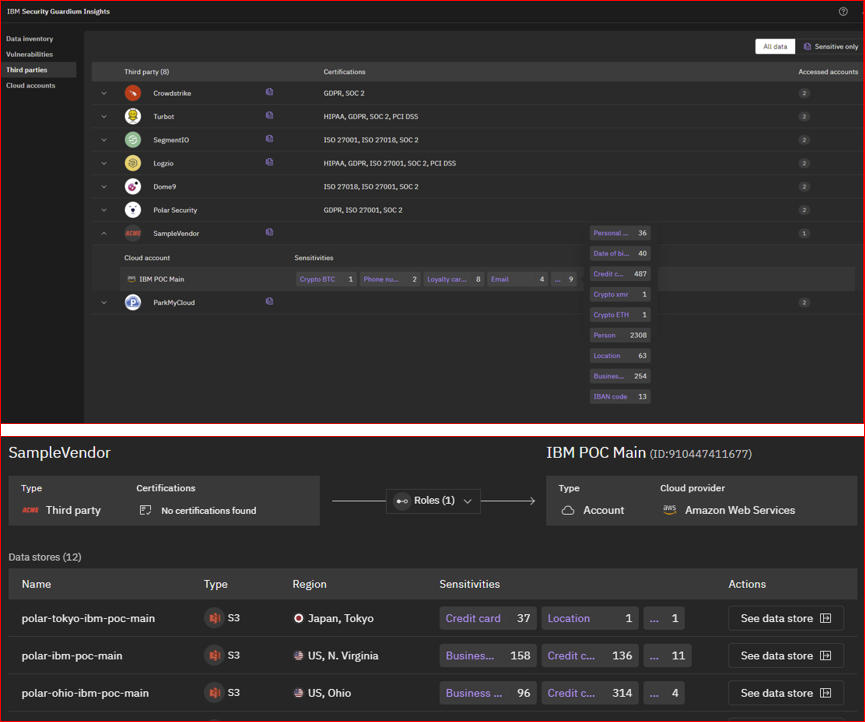Collapse the SampleVendor row

click(x=103, y=233)
